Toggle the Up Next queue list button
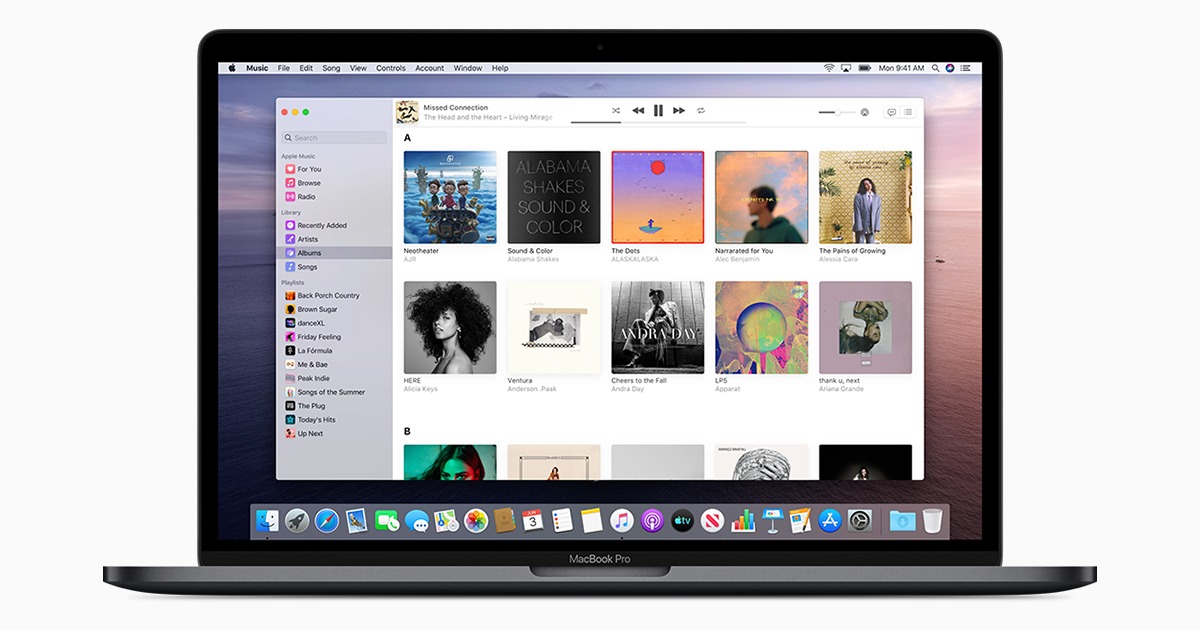 click(x=908, y=112)
